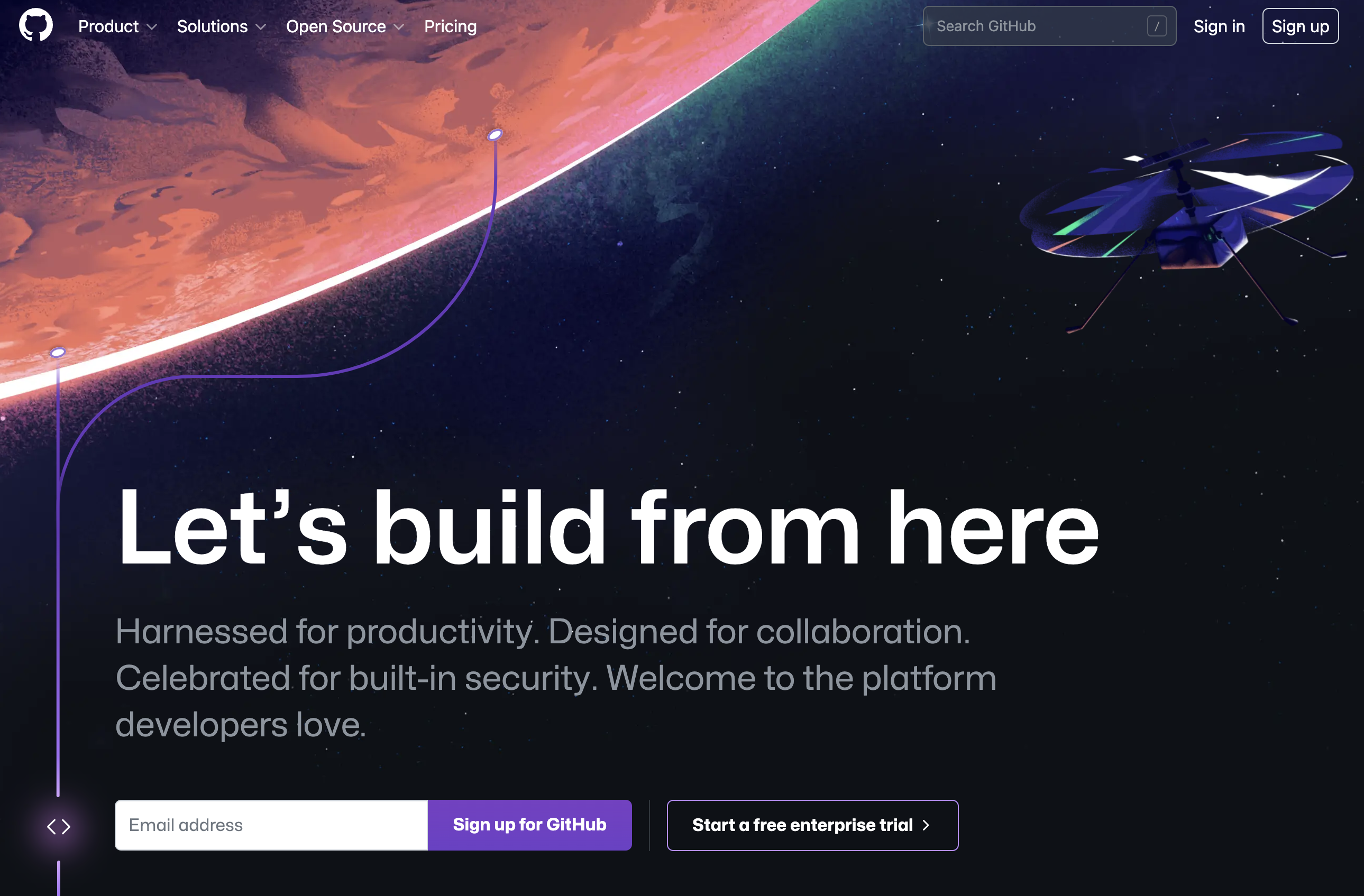Open the Solutions menu
Image resolution: width=1364 pixels, height=896 pixels.
(x=221, y=26)
